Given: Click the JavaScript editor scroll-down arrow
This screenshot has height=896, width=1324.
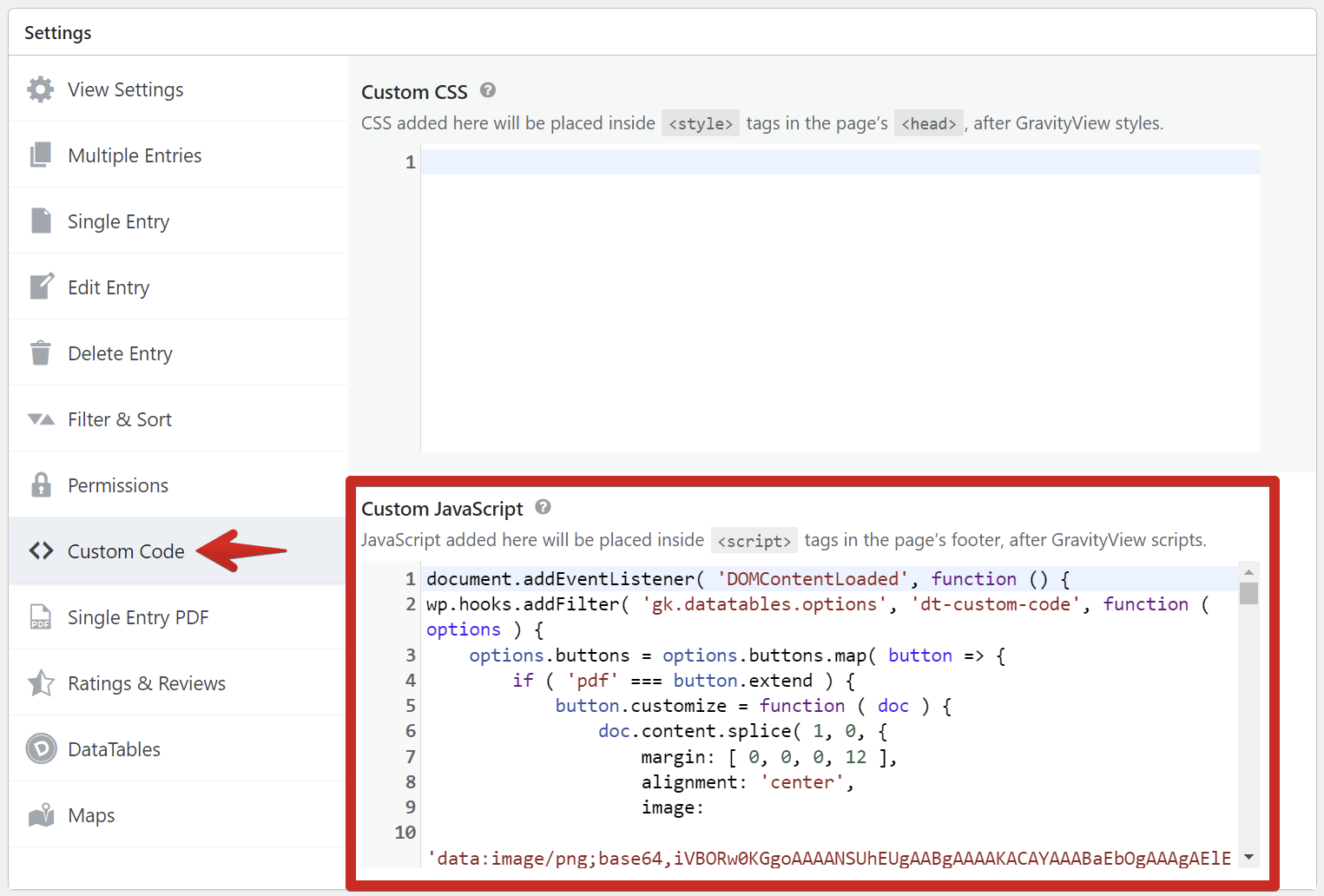Looking at the screenshot, I should pos(1248,857).
